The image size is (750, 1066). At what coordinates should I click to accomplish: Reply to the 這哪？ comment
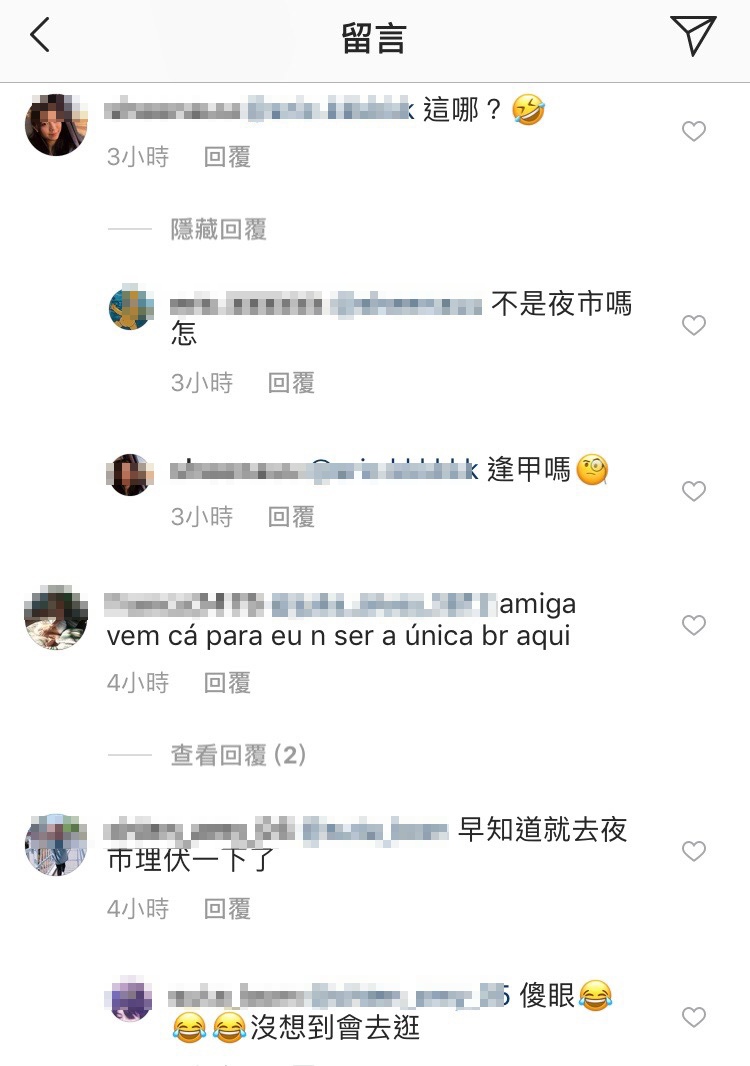(227, 157)
